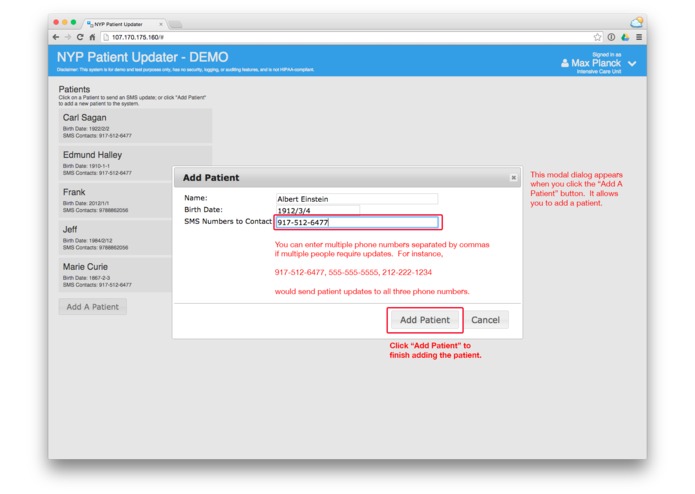Image resolution: width=695 pixels, height=494 pixels.
Task: Select the Carl Sagan patient card
Action: 135,126
